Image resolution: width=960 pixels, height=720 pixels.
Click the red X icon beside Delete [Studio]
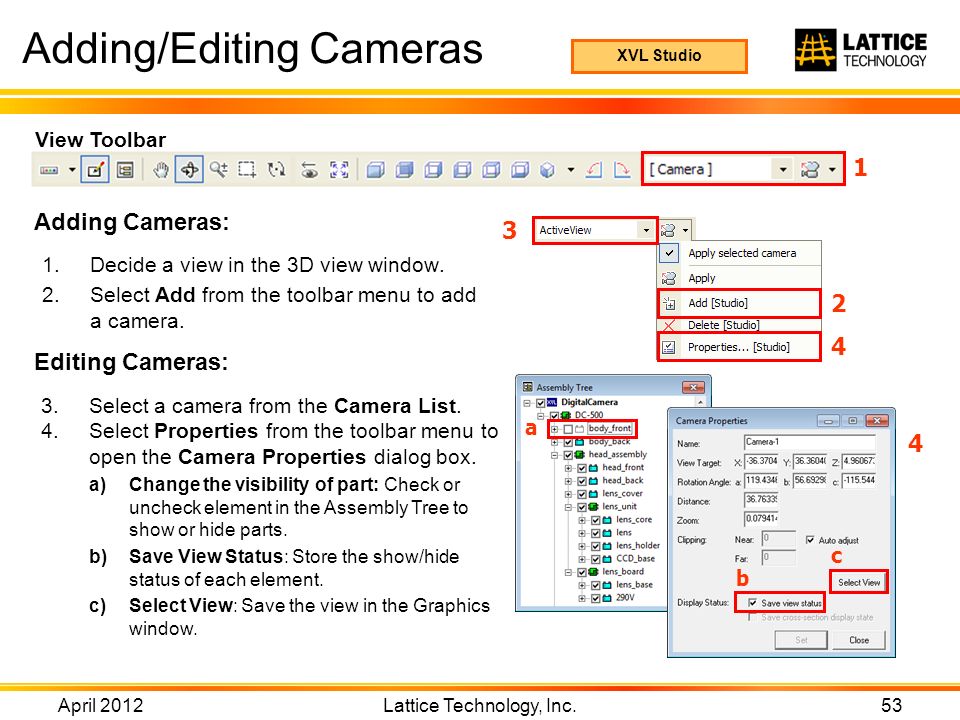(669, 325)
